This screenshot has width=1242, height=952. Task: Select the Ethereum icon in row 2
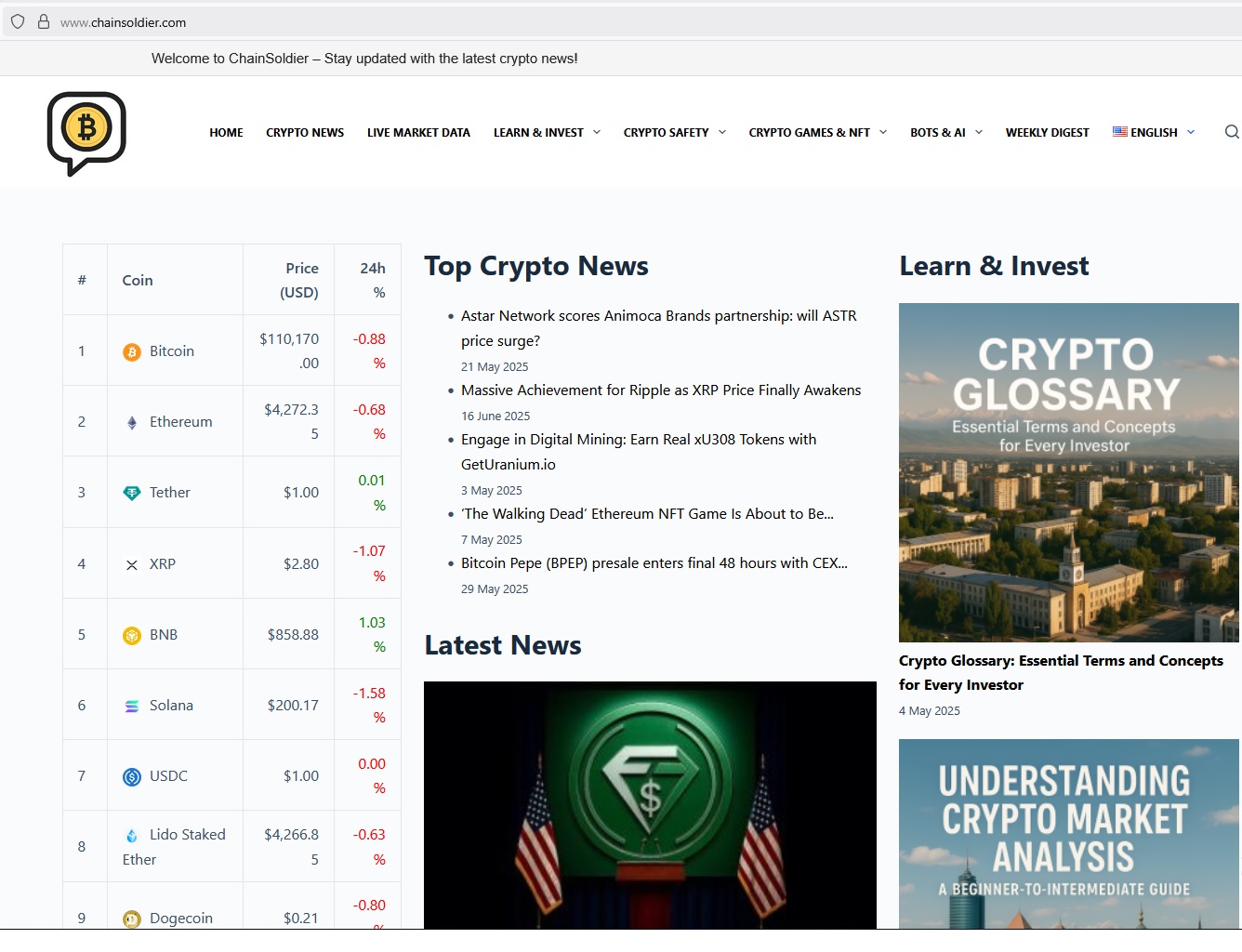pyautogui.click(x=131, y=422)
